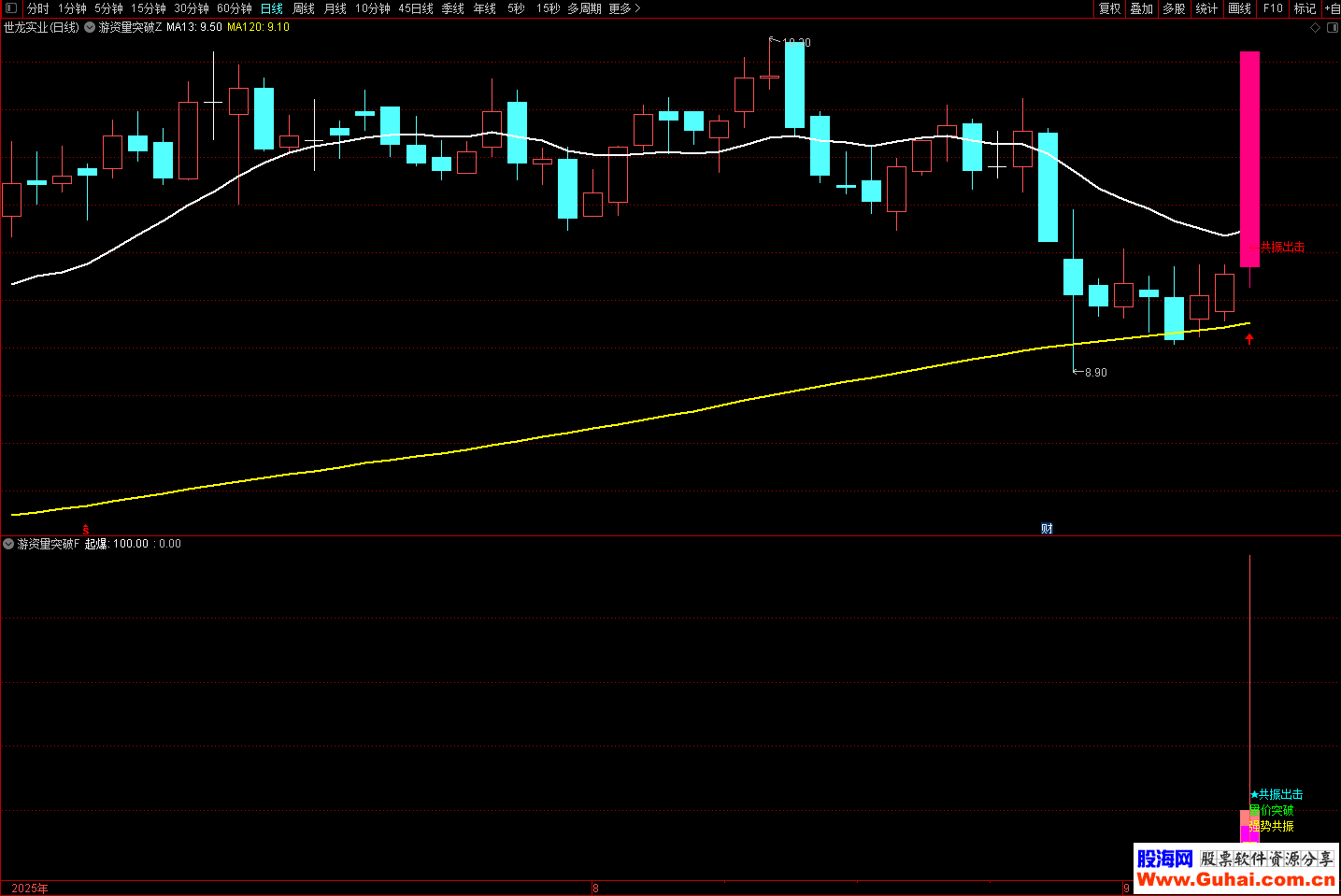Select the 5秒 period

(x=517, y=8)
